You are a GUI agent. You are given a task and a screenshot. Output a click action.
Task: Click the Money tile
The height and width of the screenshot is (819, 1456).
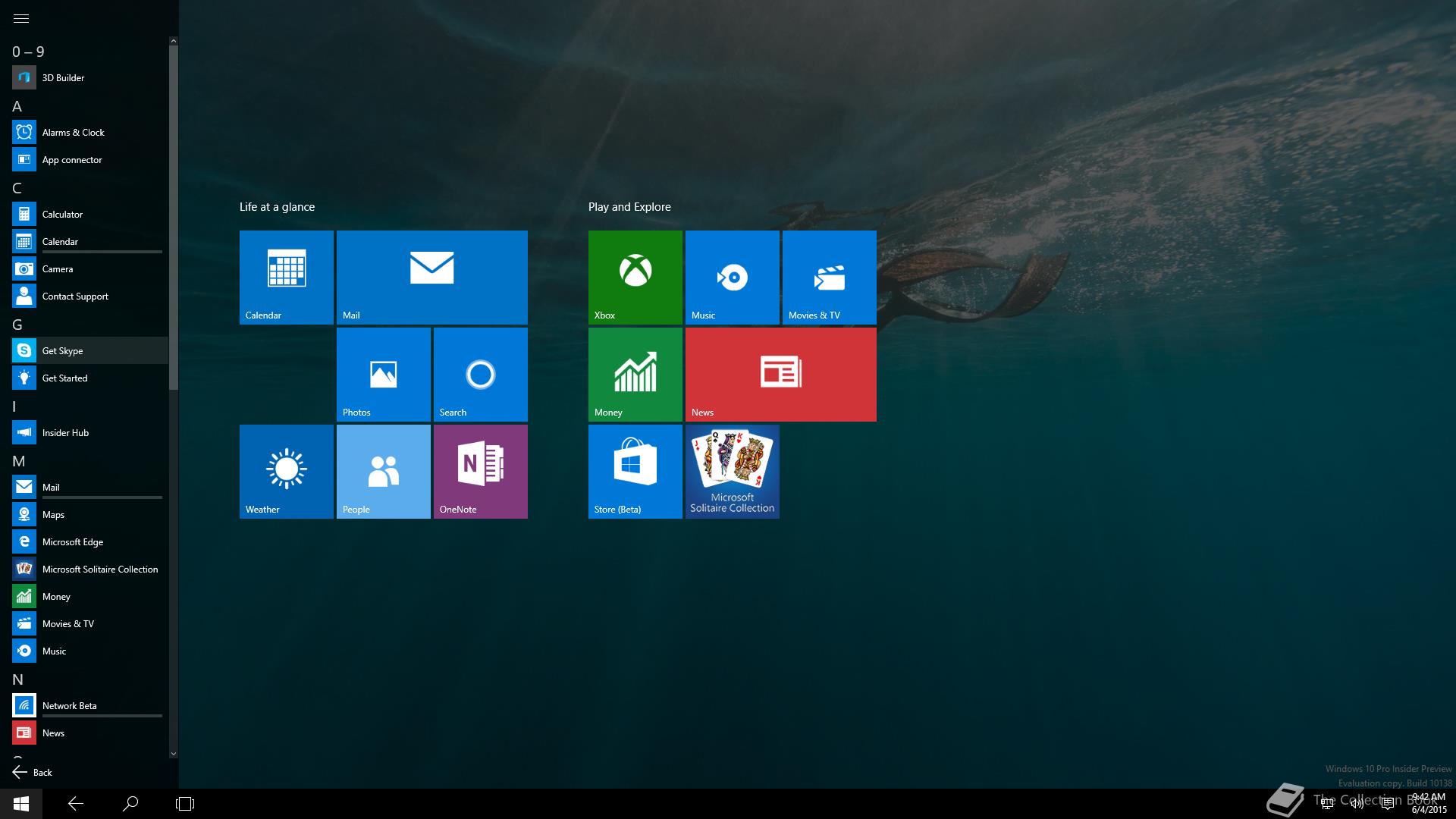tap(635, 375)
